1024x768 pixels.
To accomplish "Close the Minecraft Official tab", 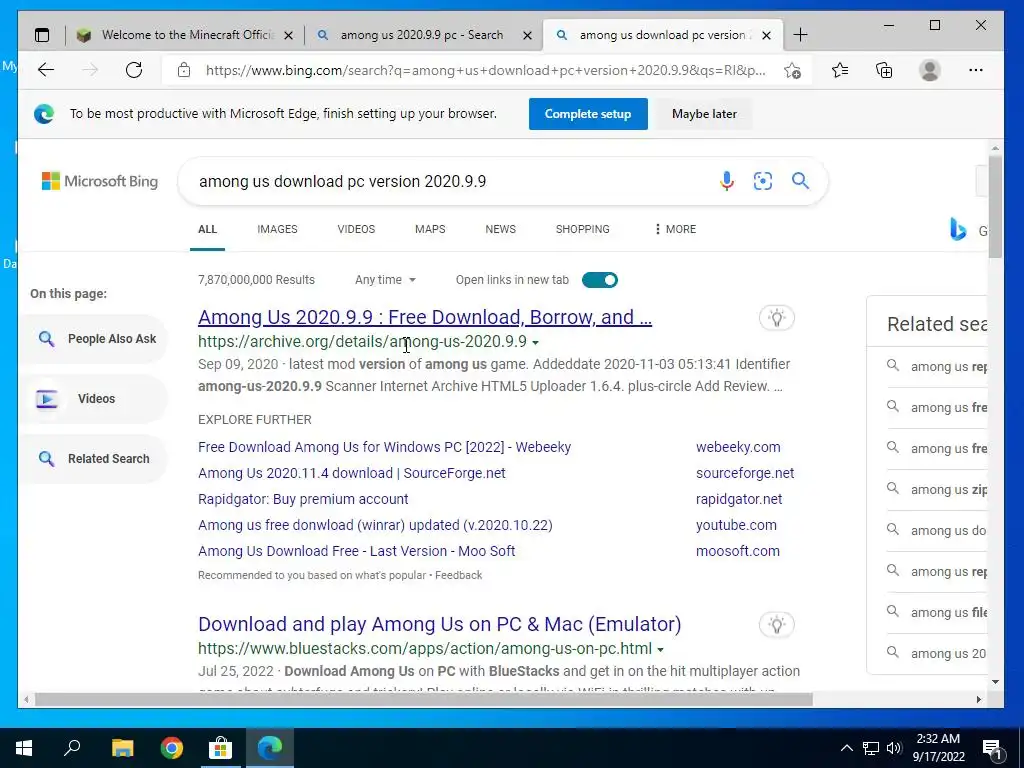I will 288,35.
